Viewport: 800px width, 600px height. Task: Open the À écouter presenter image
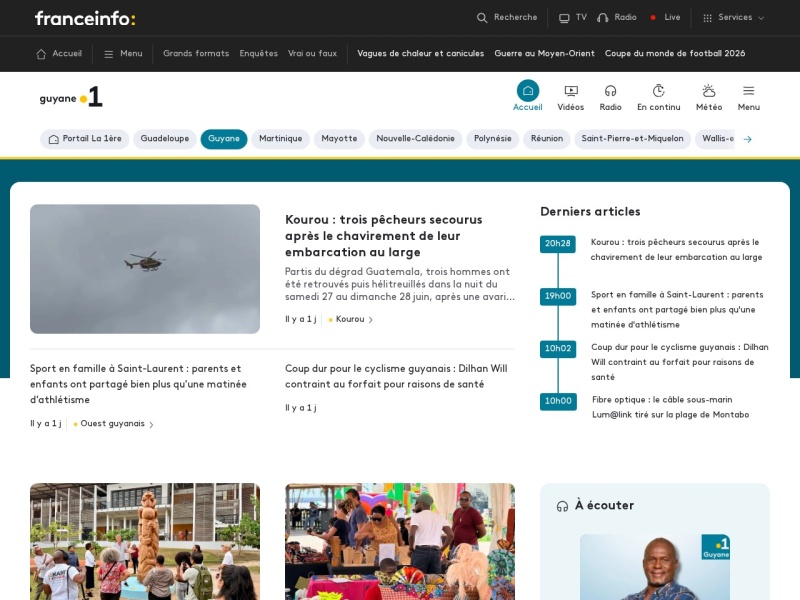[655, 567]
